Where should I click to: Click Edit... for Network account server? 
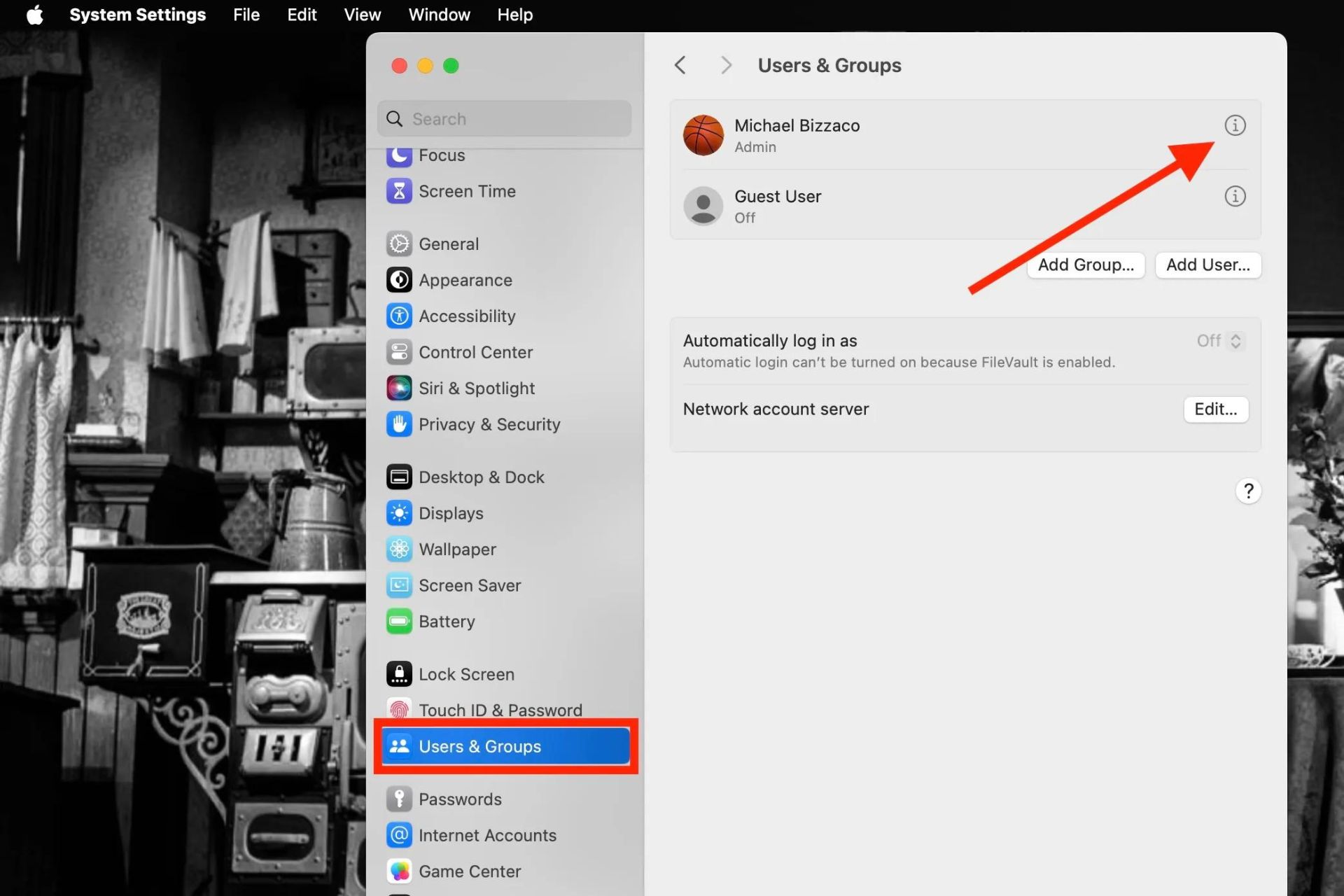(x=1216, y=409)
